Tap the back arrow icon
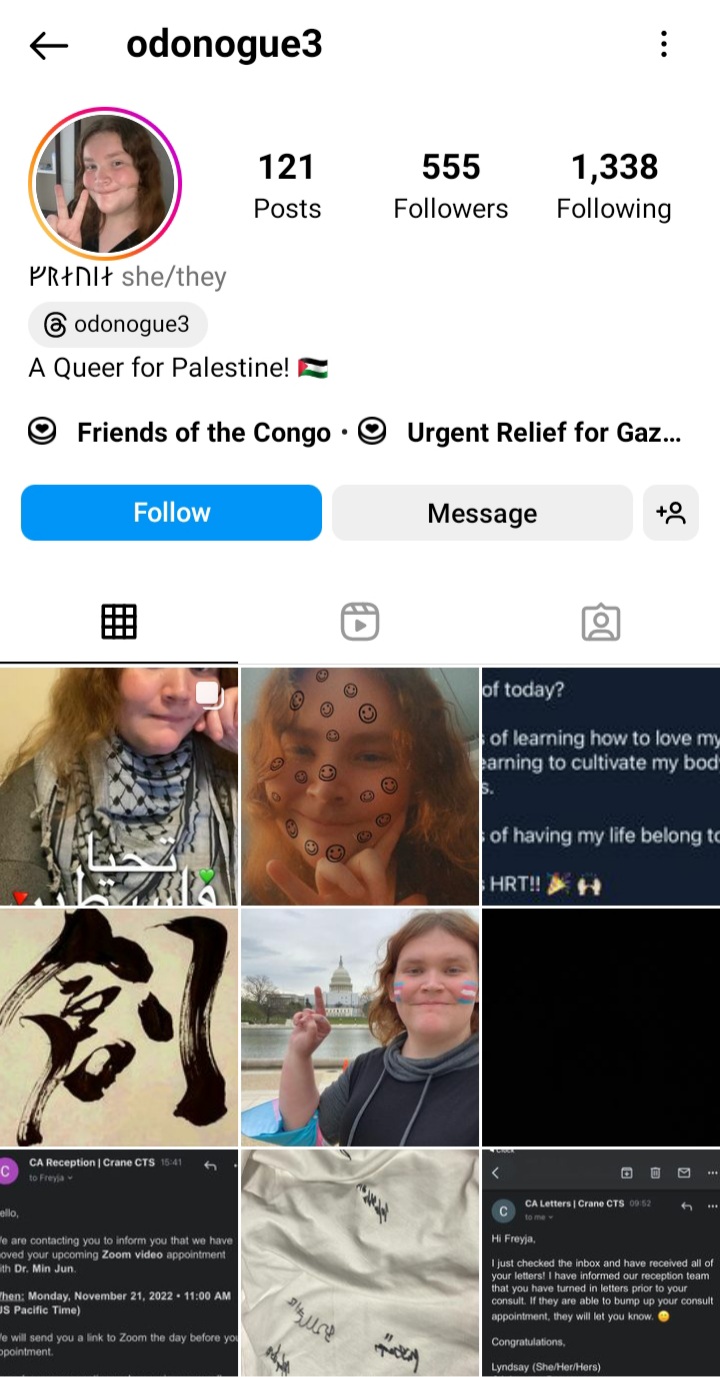720x1377 pixels. 48,45
